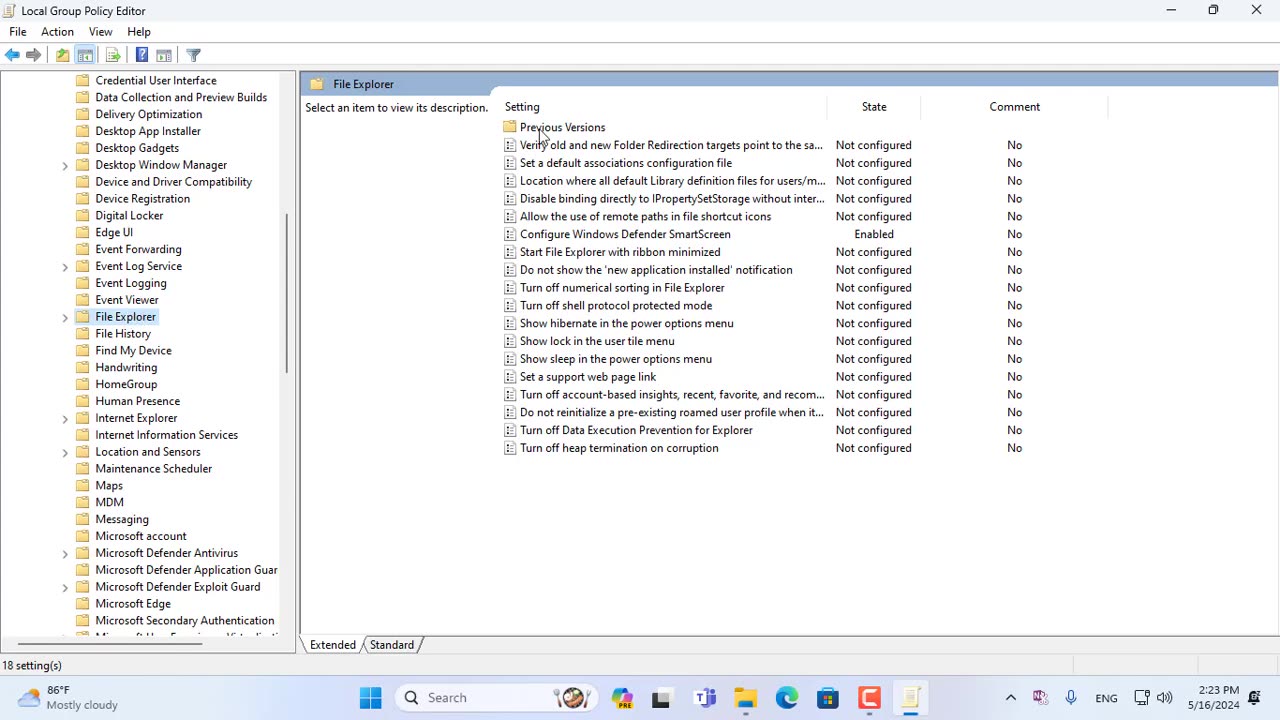
Task: Click the policy icon beside Turn off heap termination
Action: (x=510, y=448)
